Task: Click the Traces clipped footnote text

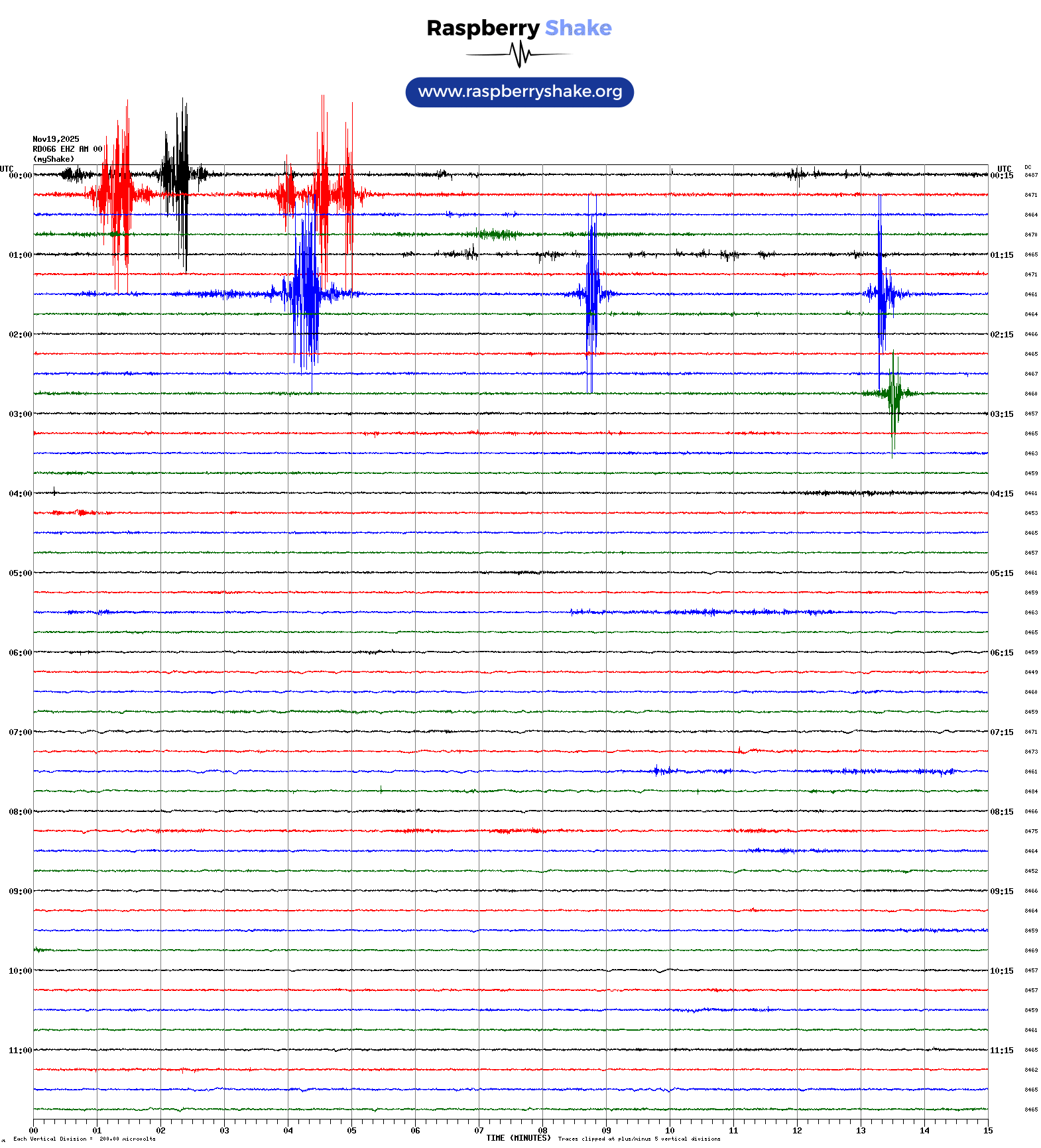Action: coord(639,1139)
